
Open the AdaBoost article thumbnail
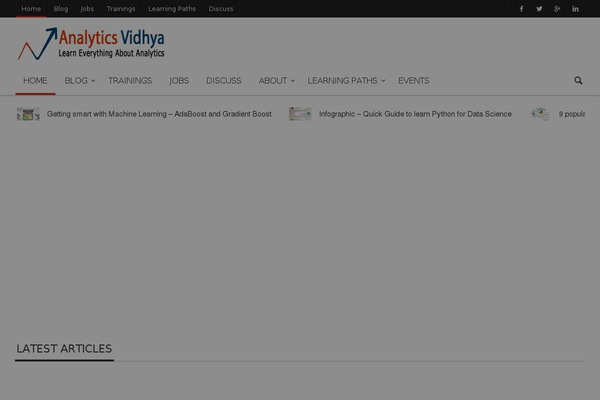point(28,114)
